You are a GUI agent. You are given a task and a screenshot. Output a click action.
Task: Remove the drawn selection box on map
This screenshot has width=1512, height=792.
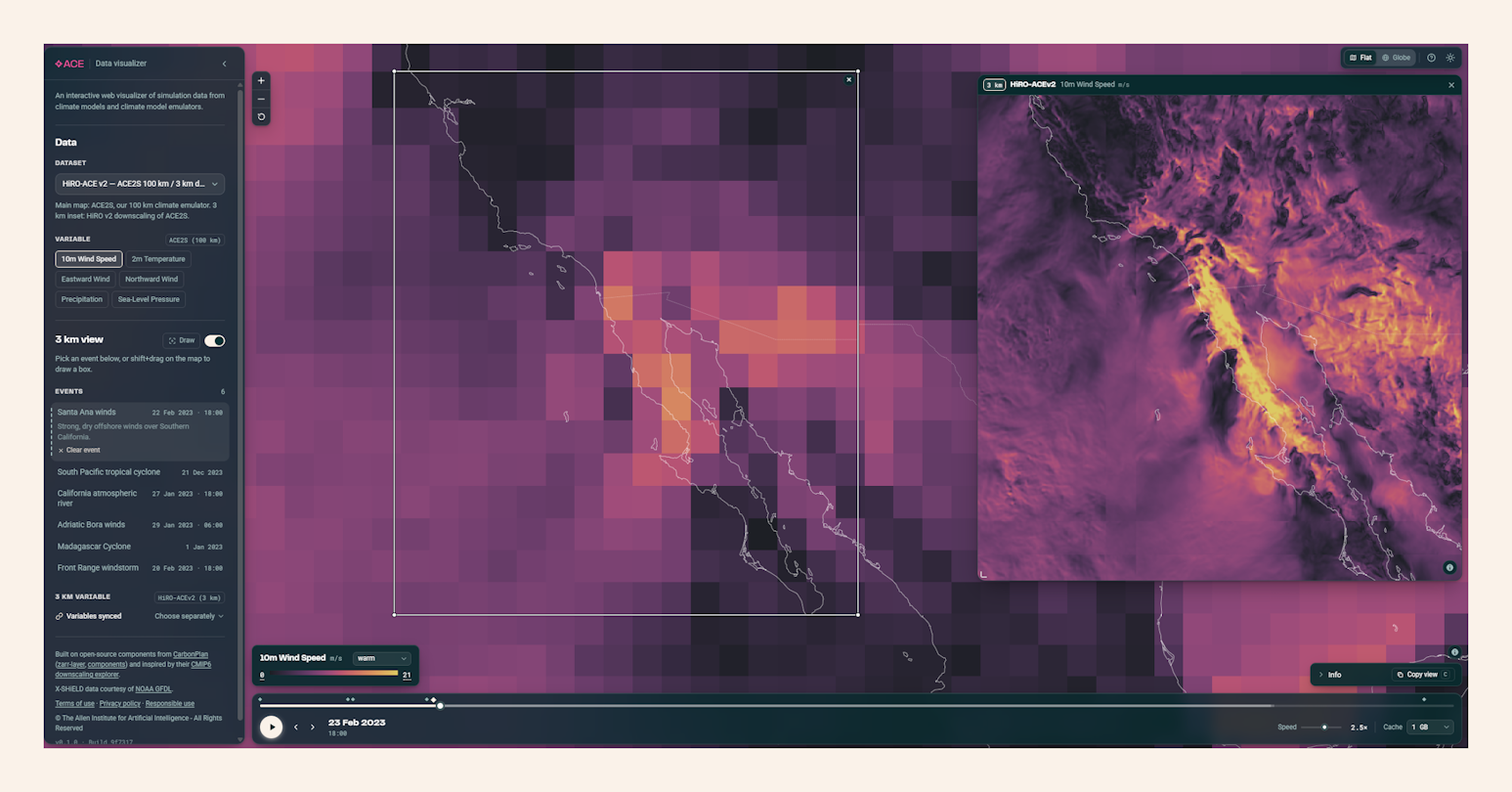pyautogui.click(x=848, y=80)
